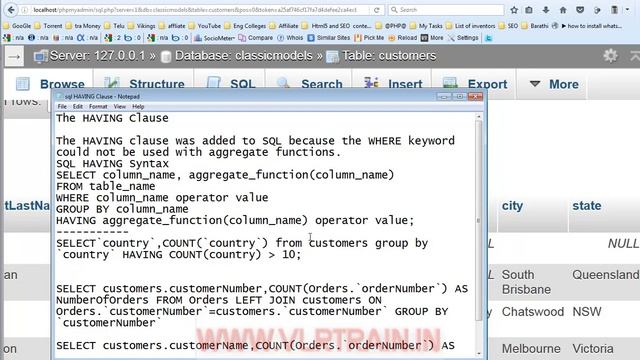Open the Eng Colleges bookmarks folder

tap(245, 26)
